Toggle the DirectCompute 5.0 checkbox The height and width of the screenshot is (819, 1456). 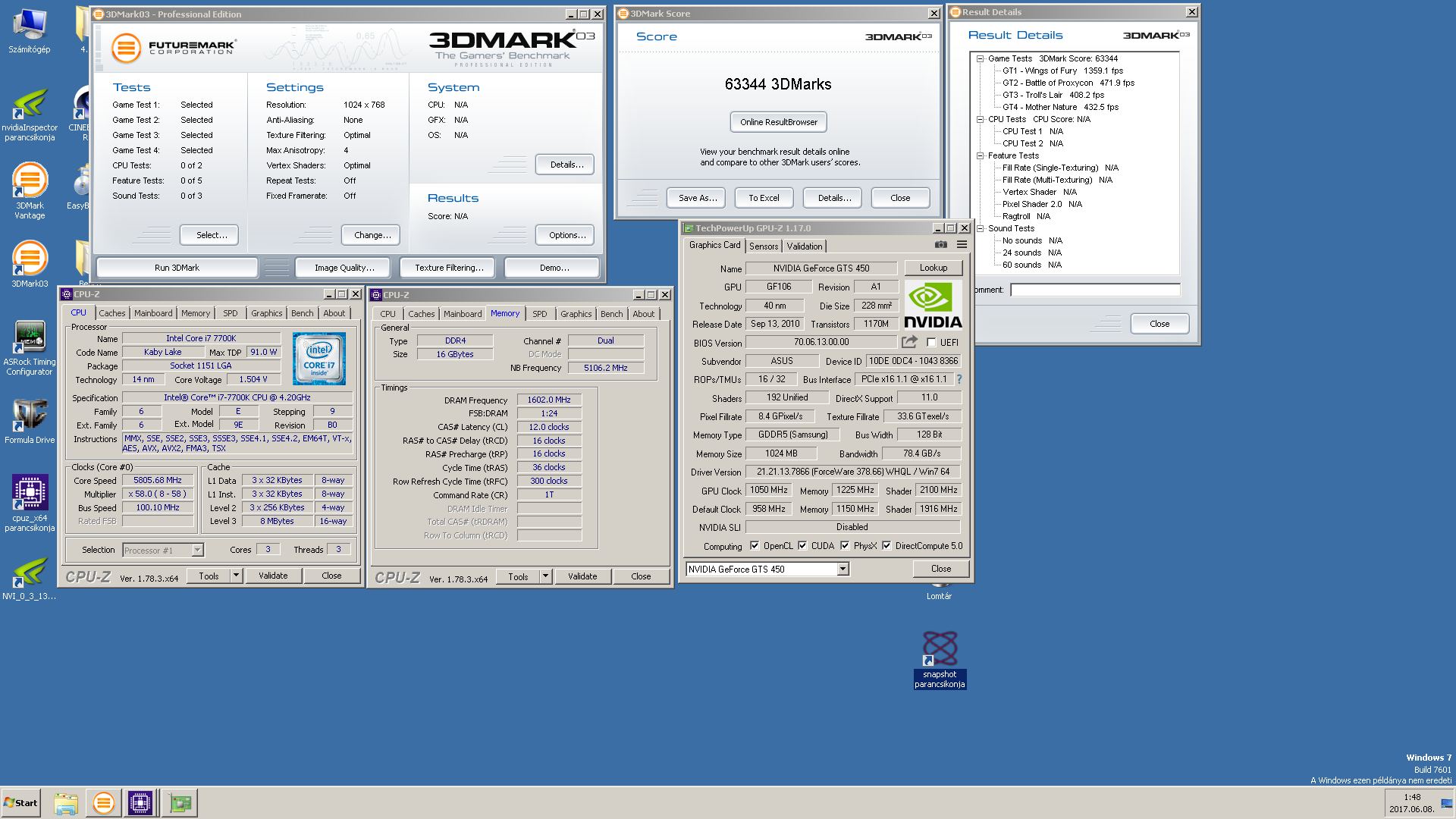(x=886, y=546)
